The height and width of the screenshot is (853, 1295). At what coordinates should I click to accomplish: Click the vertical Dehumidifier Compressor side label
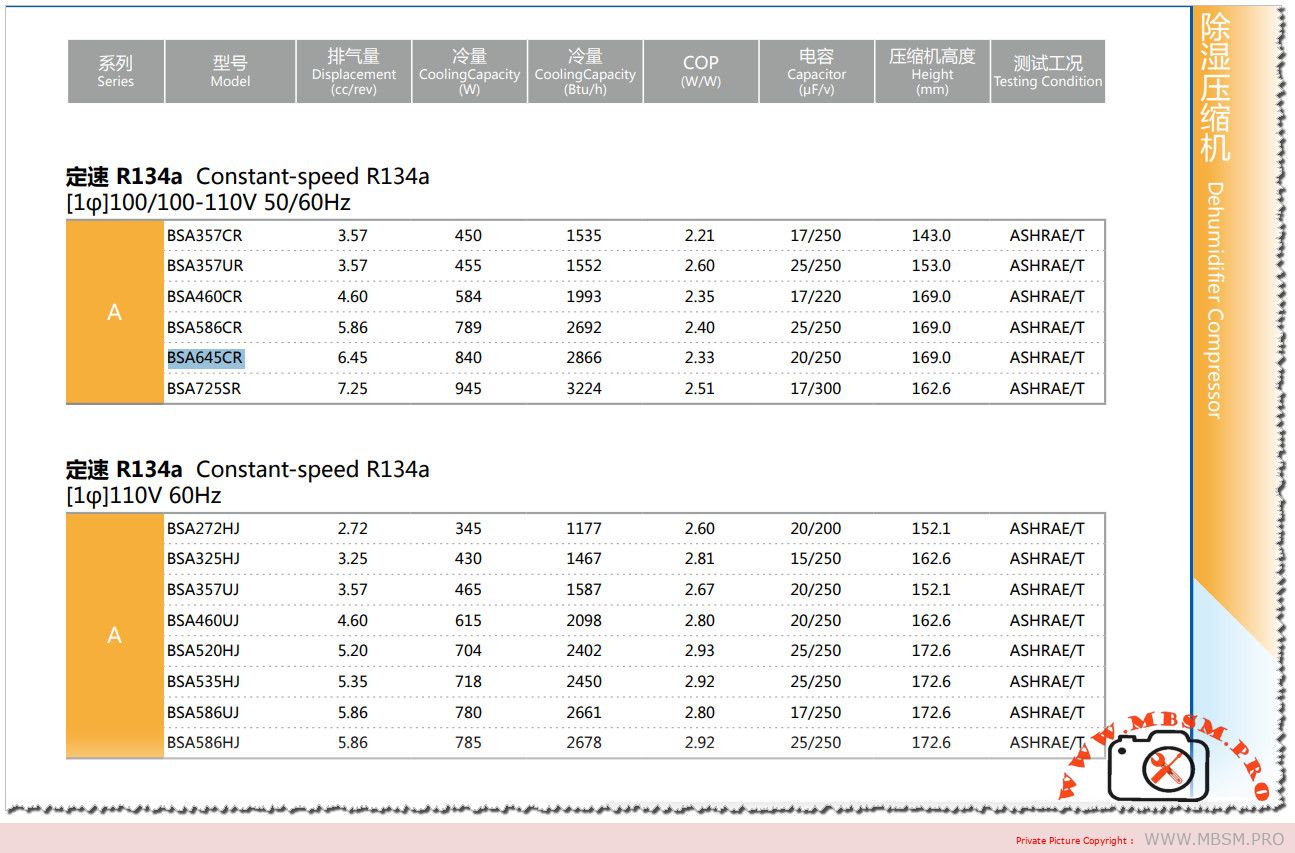coord(1214,300)
